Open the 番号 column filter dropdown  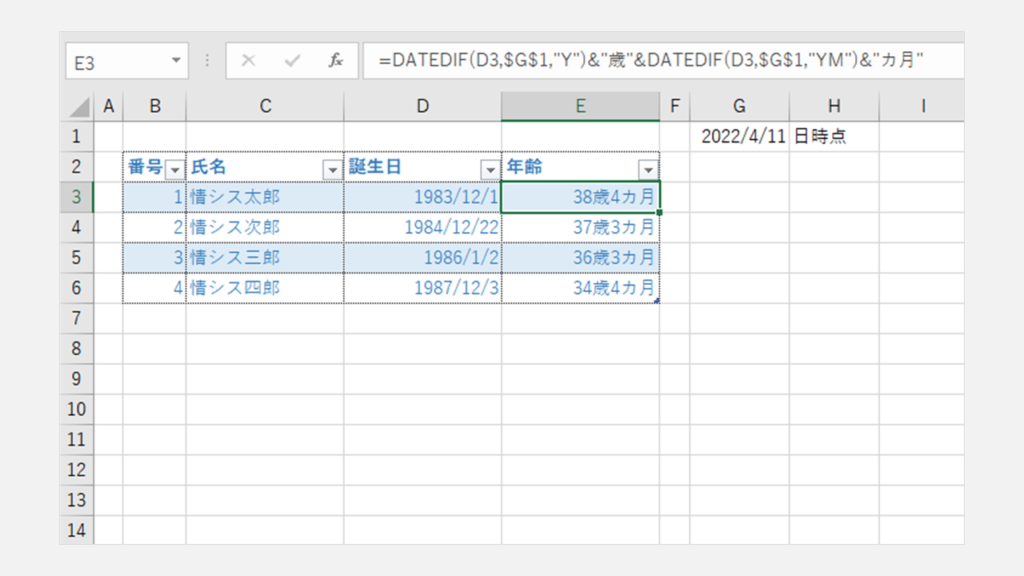(175, 170)
